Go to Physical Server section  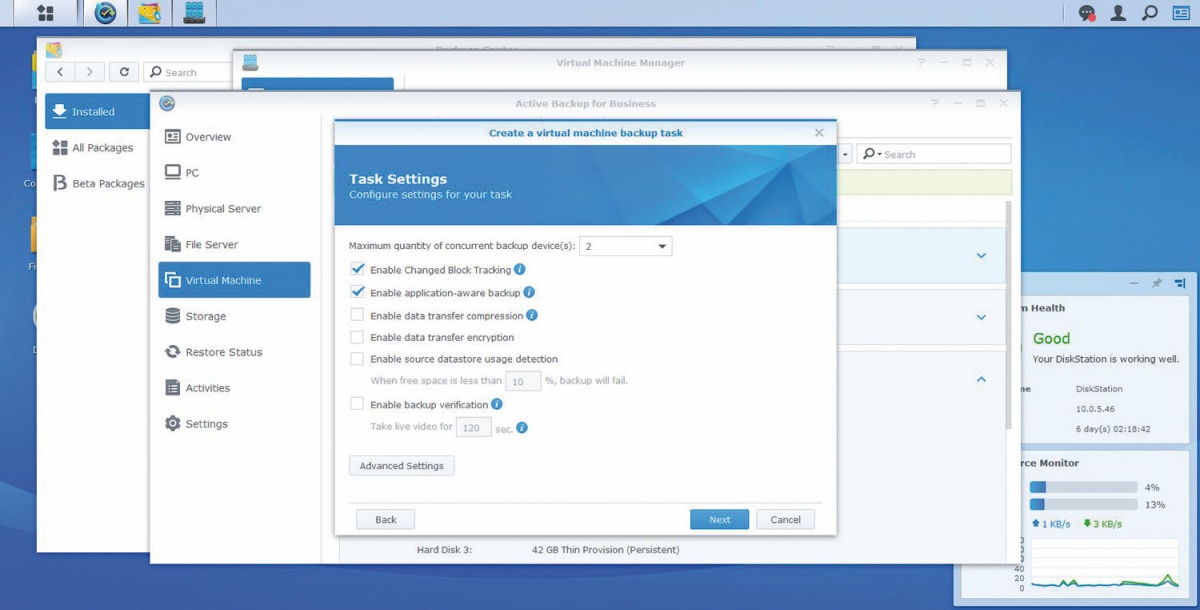pos(234,209)
